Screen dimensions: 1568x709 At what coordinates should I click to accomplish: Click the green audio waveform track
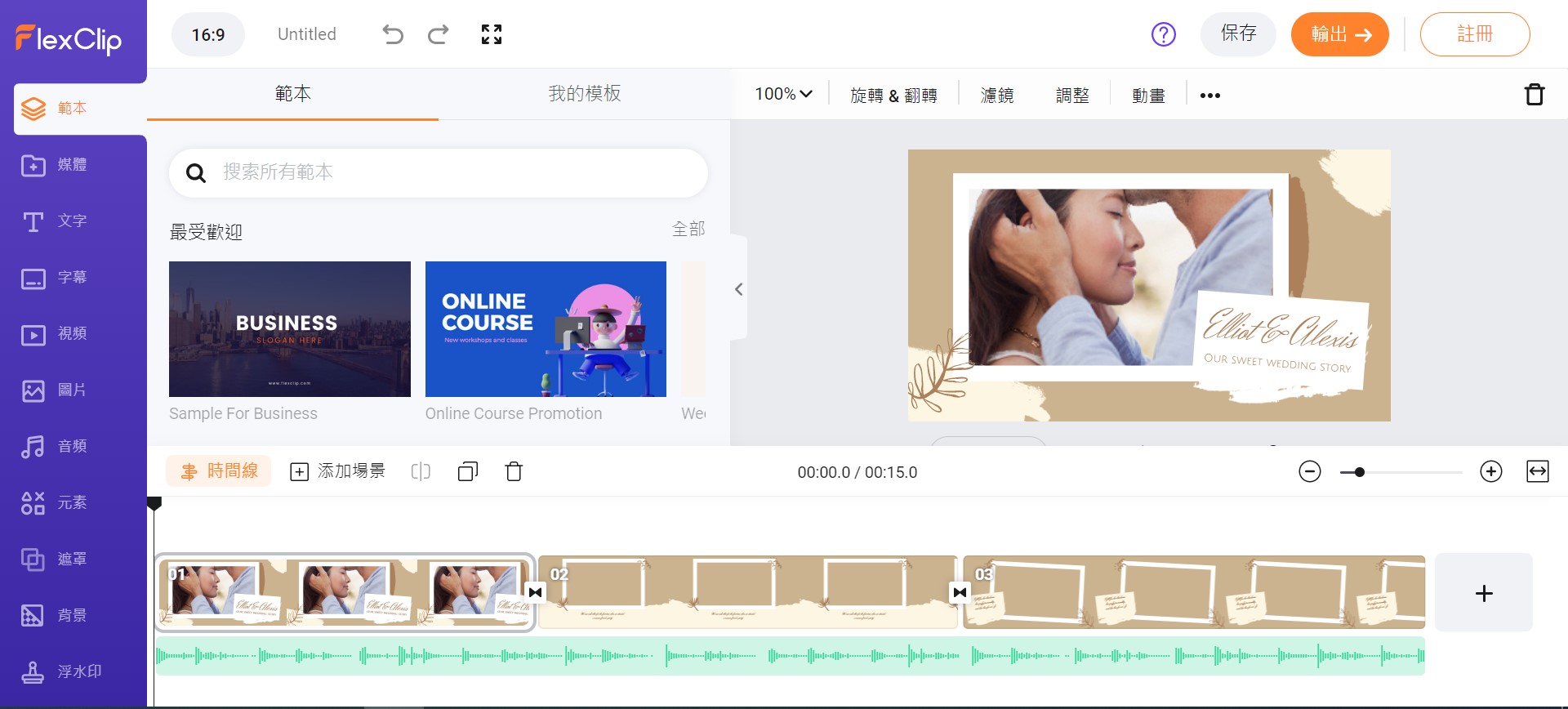(x=790, y=656)
